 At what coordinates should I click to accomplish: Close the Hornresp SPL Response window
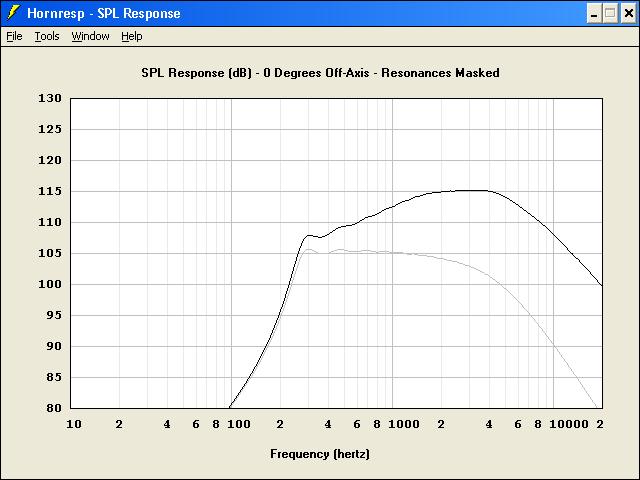click(629, 14)
